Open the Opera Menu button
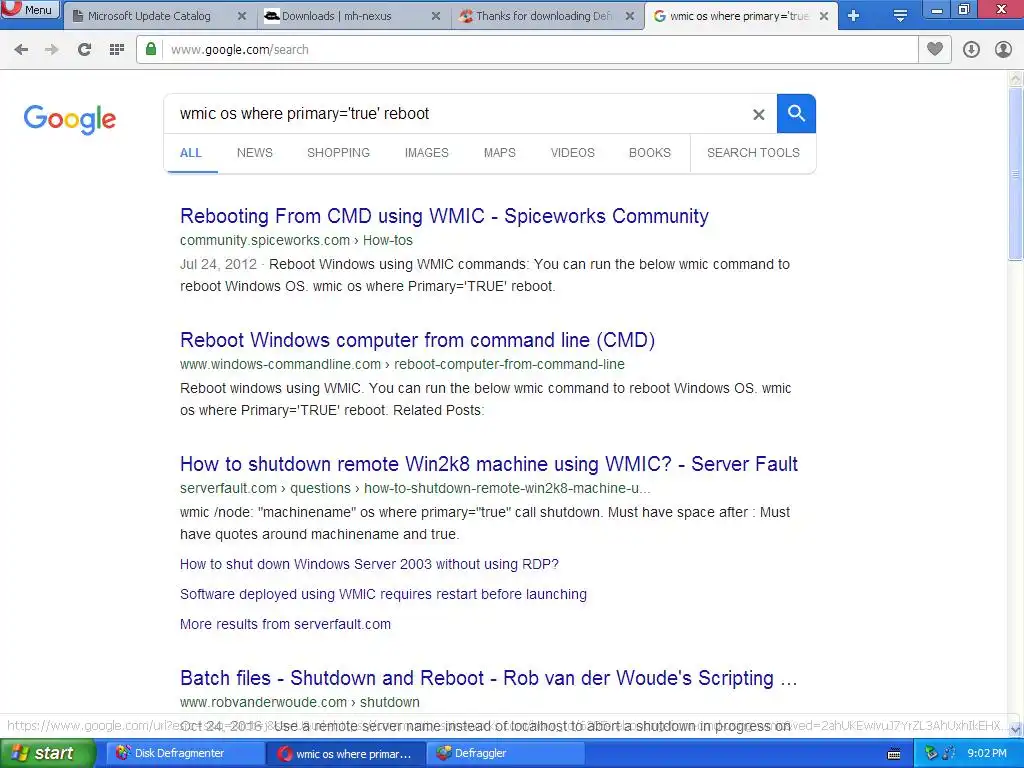Image resolution: width=1024 pixels, height=768 pixels. pyautogui.click(x=30, y=10)
